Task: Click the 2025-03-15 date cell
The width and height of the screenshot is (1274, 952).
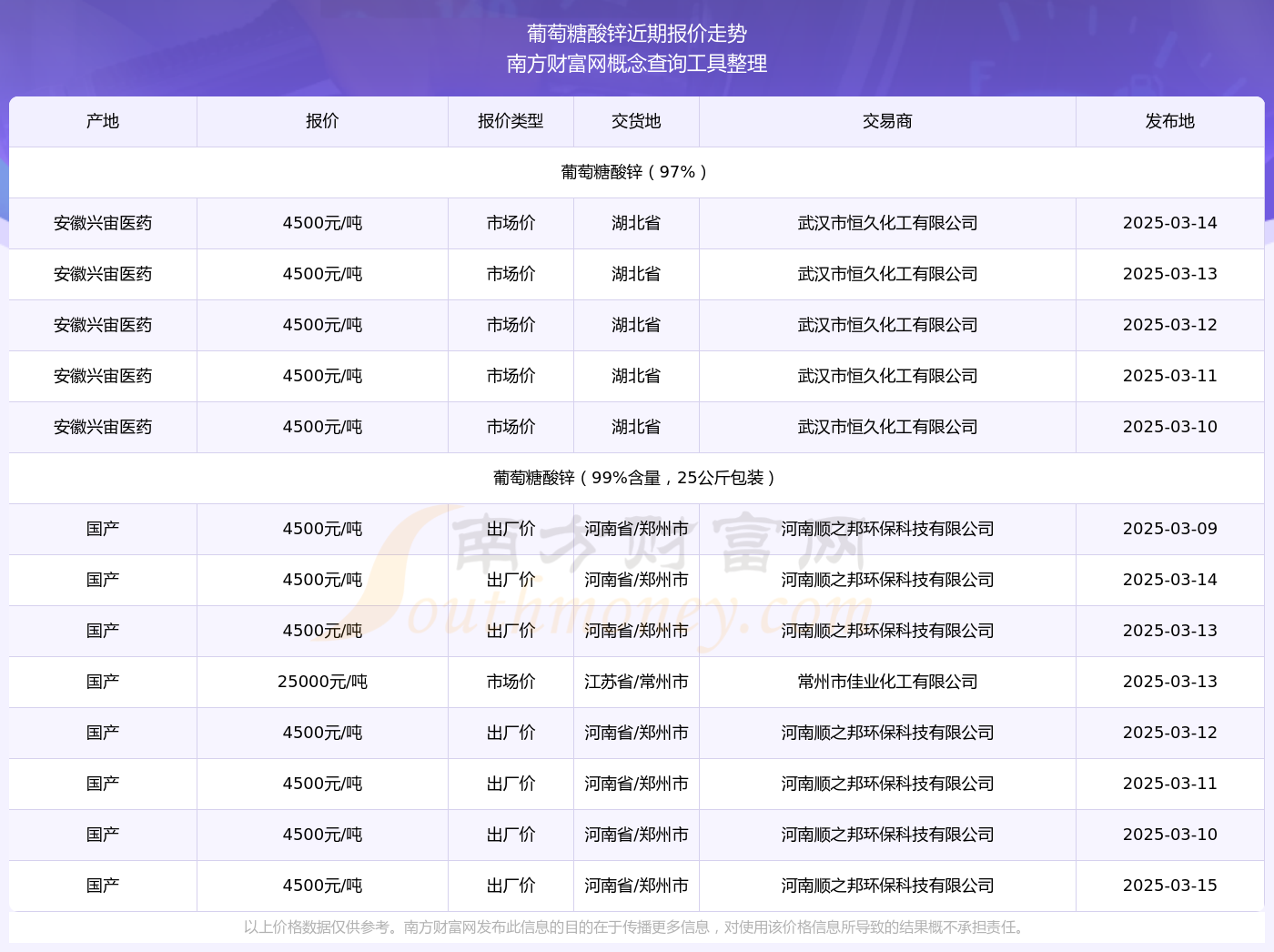Action: (x=1170, y=886)
